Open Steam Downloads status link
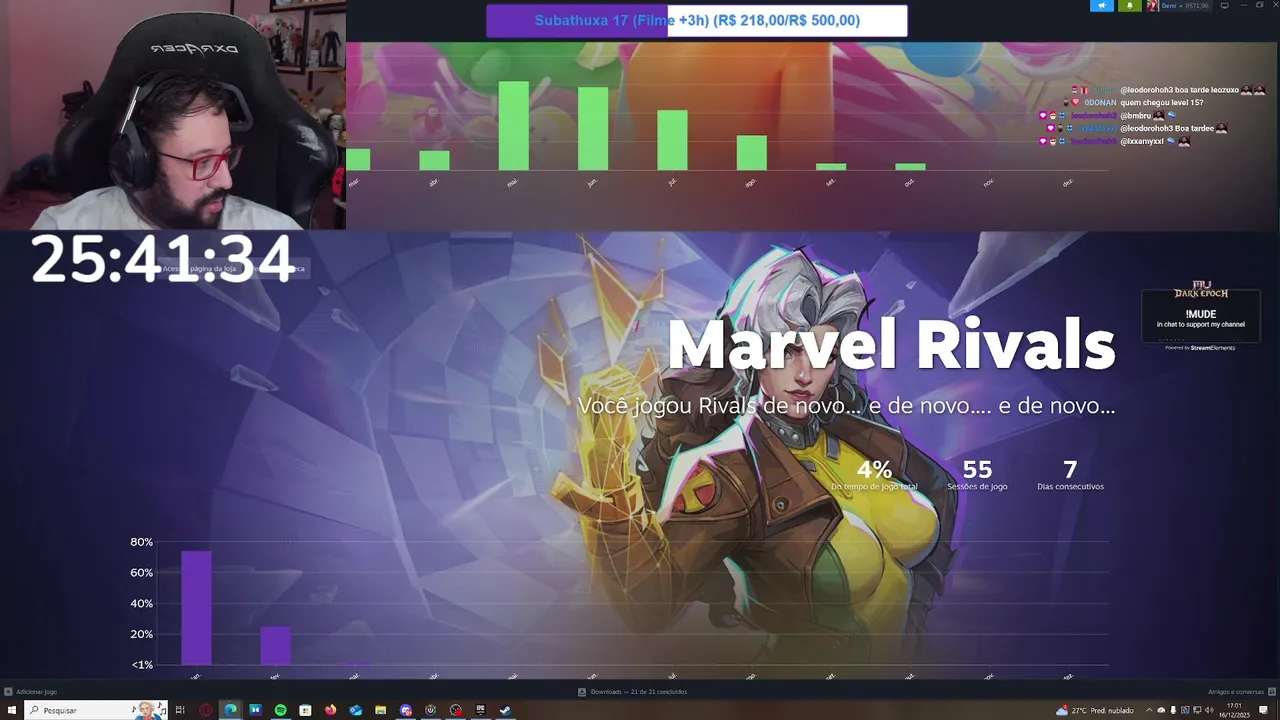 coord(632,692)
